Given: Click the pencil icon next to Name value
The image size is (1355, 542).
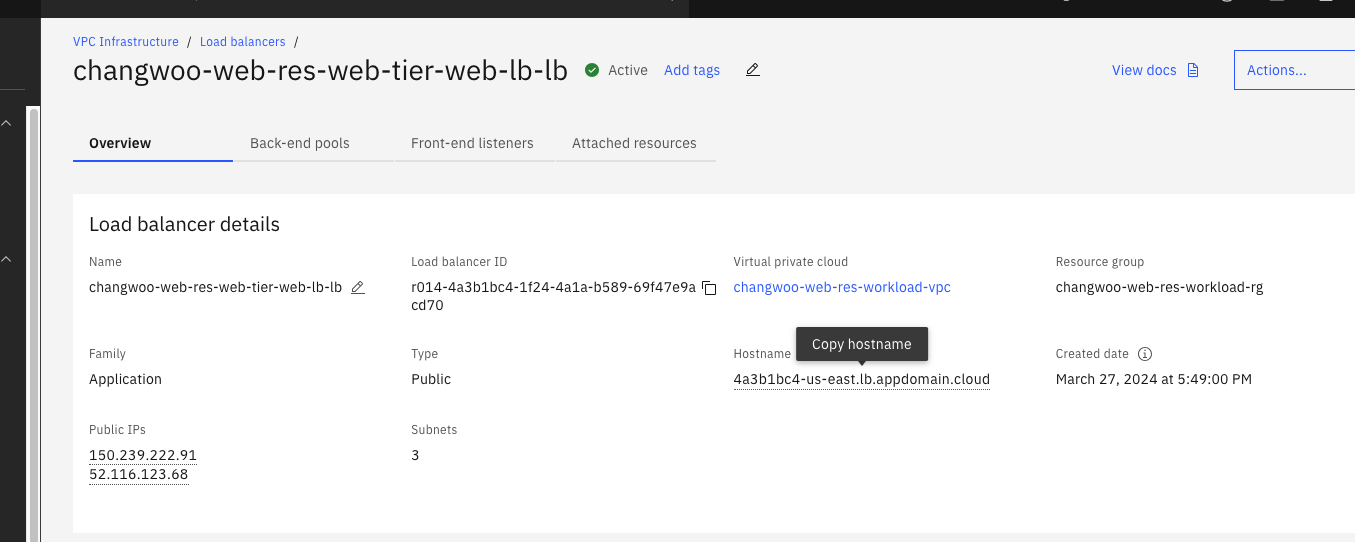Looking at the screenshot, I should 358,287.
